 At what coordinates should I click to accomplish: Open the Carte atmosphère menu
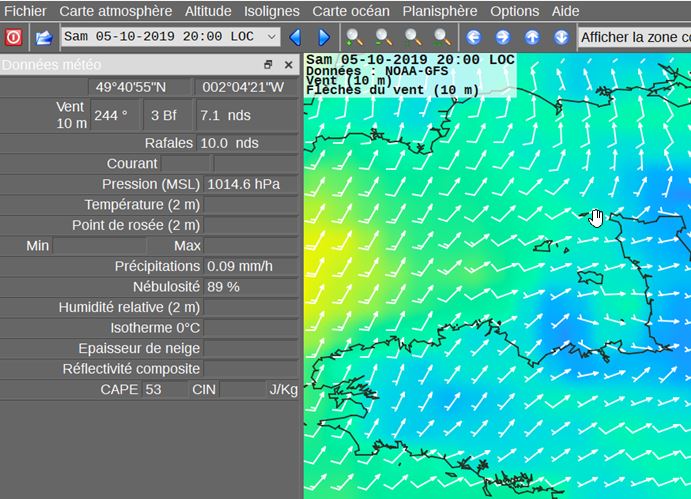pos(116,11)
